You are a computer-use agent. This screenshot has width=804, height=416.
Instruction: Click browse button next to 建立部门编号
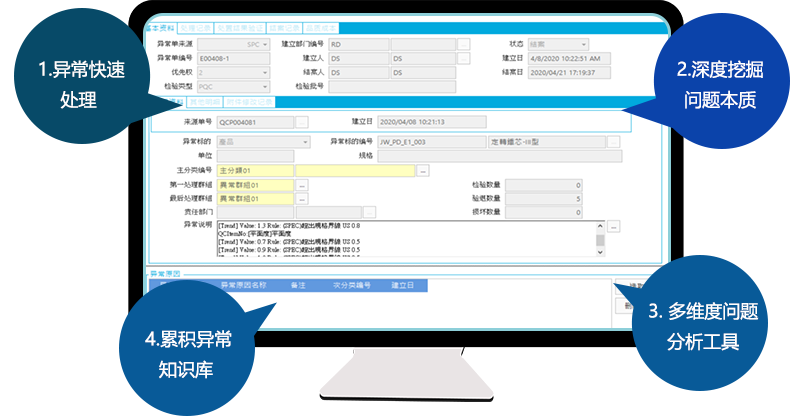click(x=463, y=45)
